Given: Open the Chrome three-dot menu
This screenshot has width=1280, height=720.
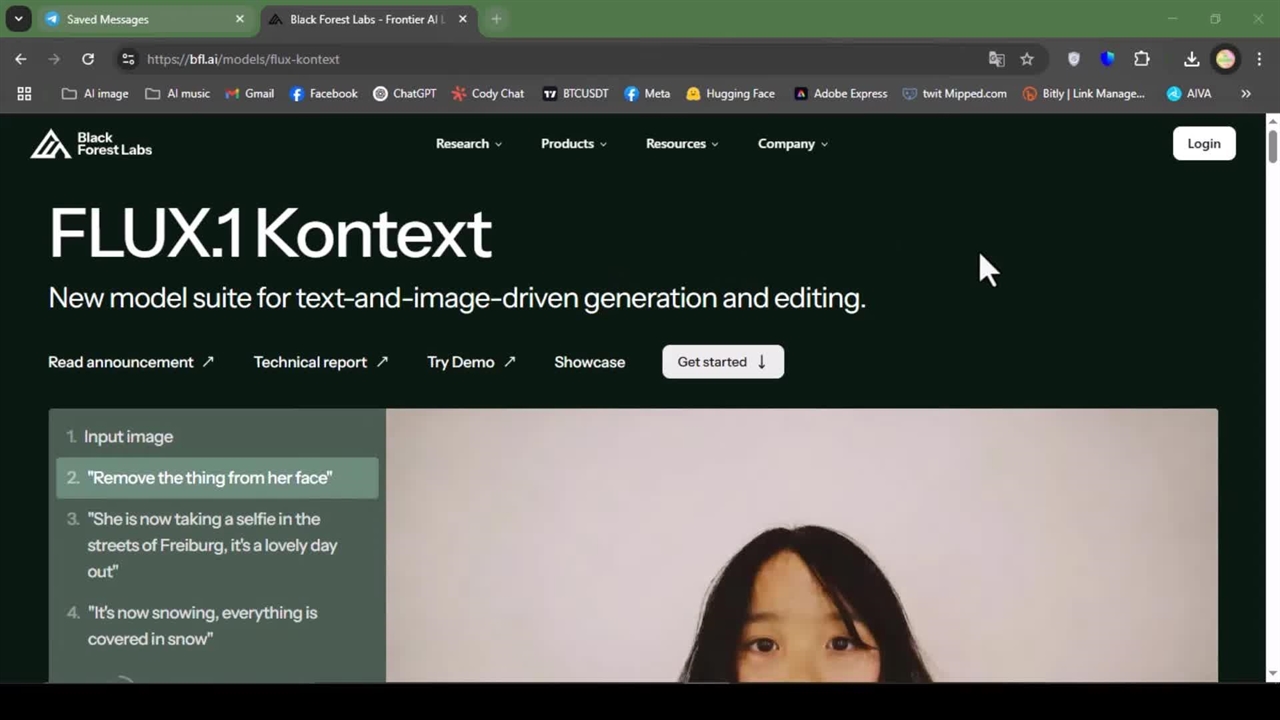Looking at the screenshot, I should 1259,59.
